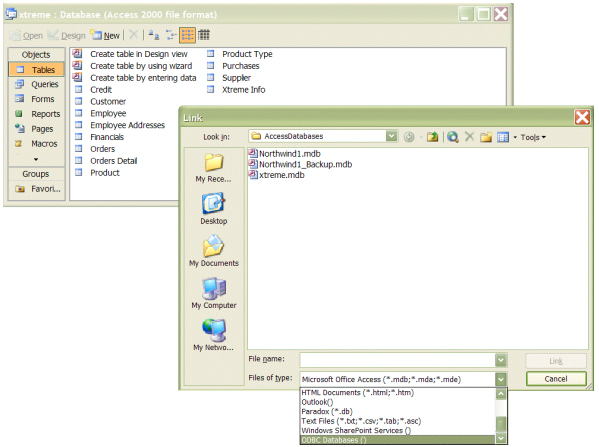Viewport: 599px width, 447px height.
Task: Go back using the Link dialog back arrow
Action: point(409,136)
